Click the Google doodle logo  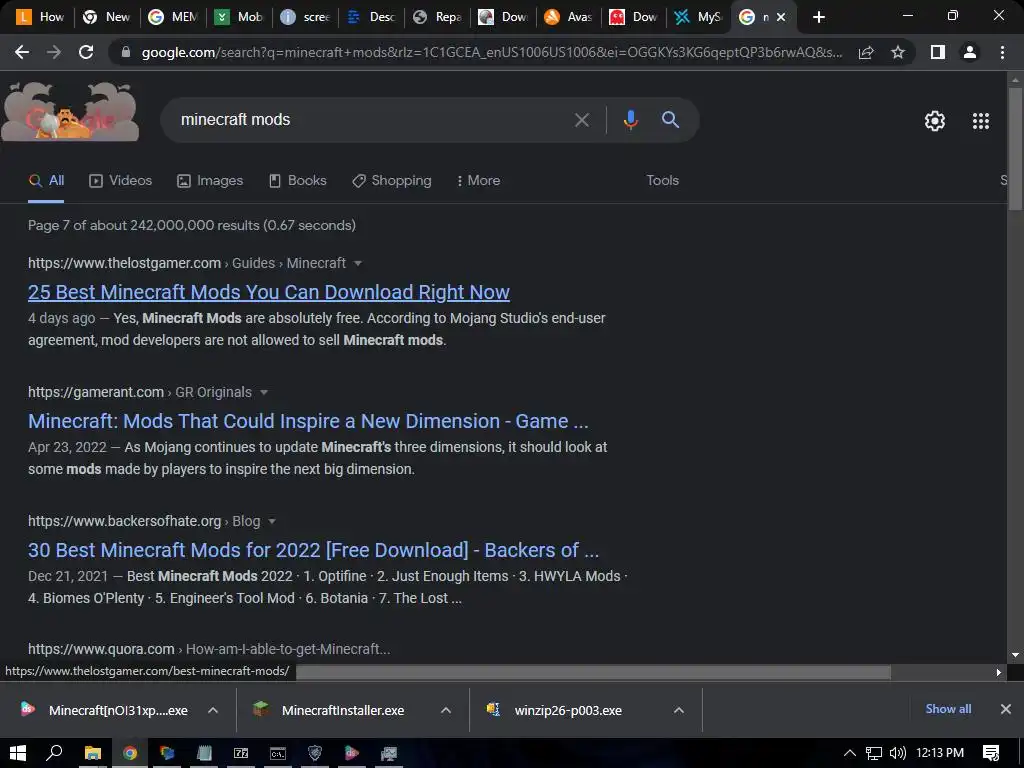[x=70, y=112]
